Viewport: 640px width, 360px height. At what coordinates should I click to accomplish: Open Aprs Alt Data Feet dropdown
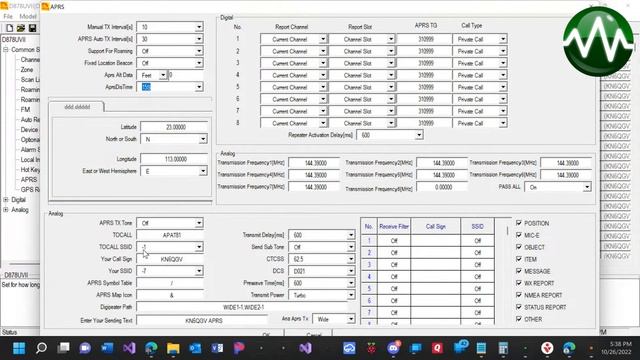(163, 75)
